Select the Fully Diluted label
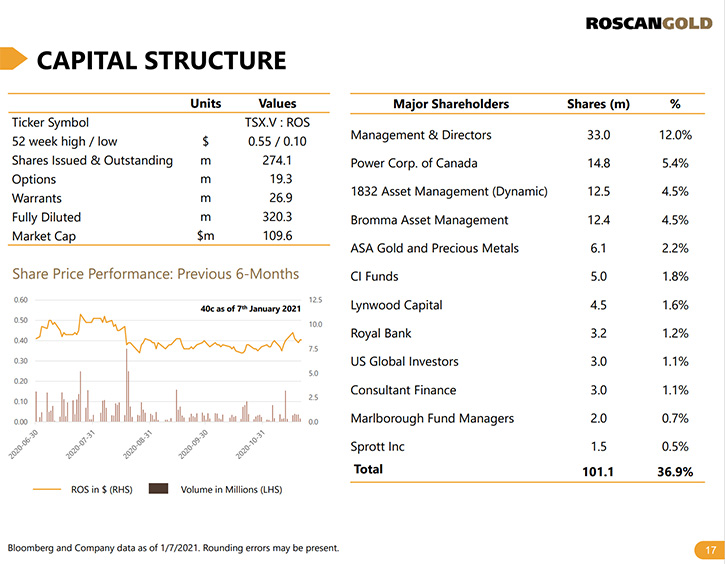 pyautogui.click(x=46, y=217)
